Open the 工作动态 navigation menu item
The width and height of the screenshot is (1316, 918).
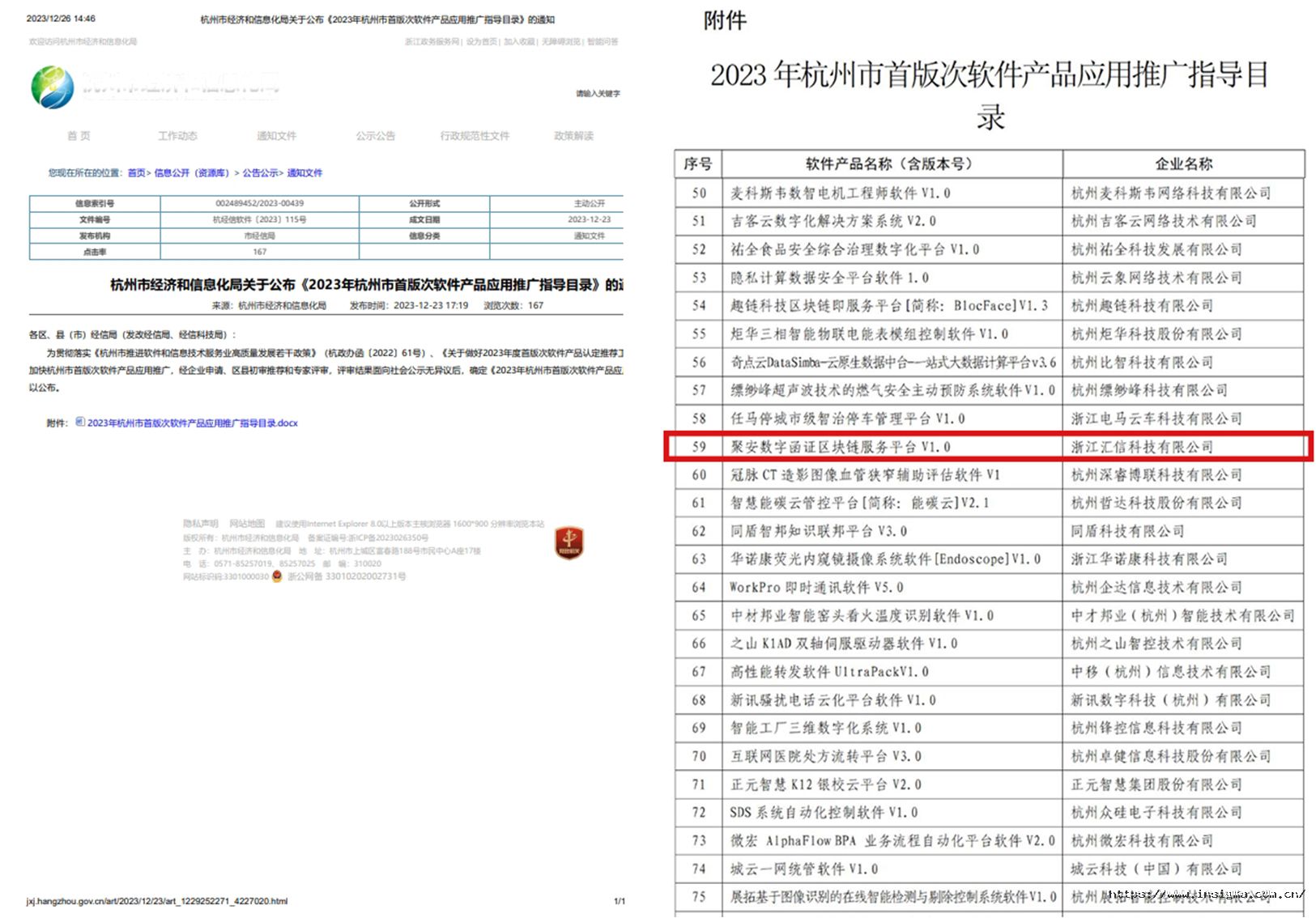point(177,136)
